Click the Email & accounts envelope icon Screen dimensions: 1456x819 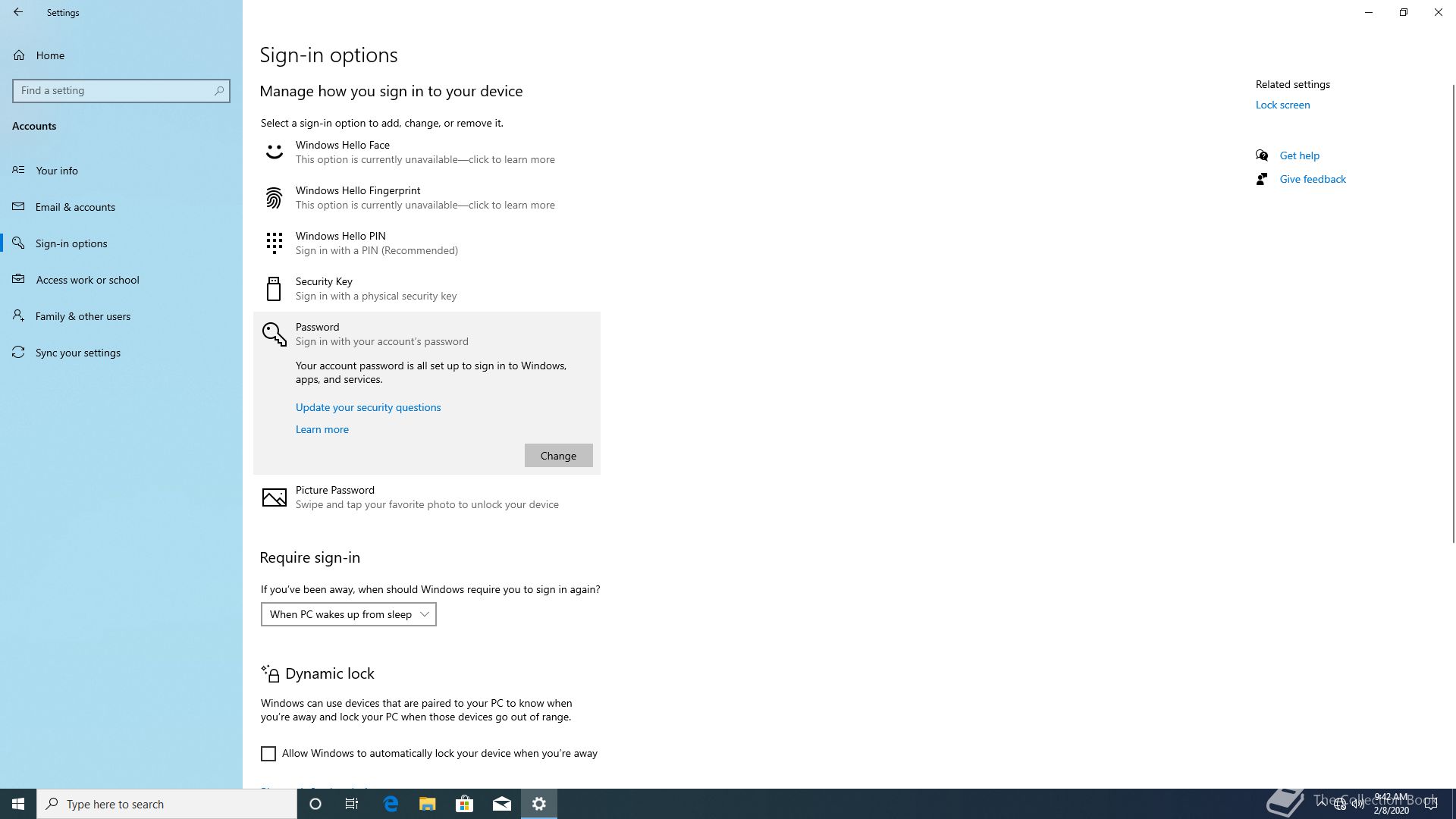click(19, 206)
